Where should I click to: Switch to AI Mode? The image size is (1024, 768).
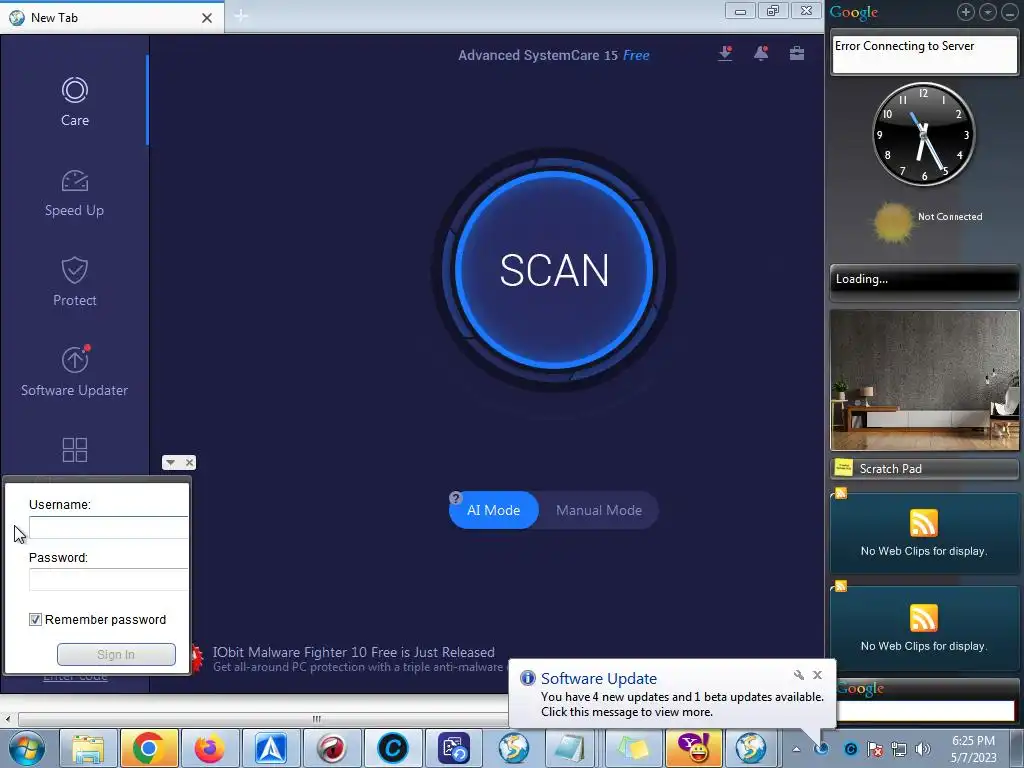494,510
